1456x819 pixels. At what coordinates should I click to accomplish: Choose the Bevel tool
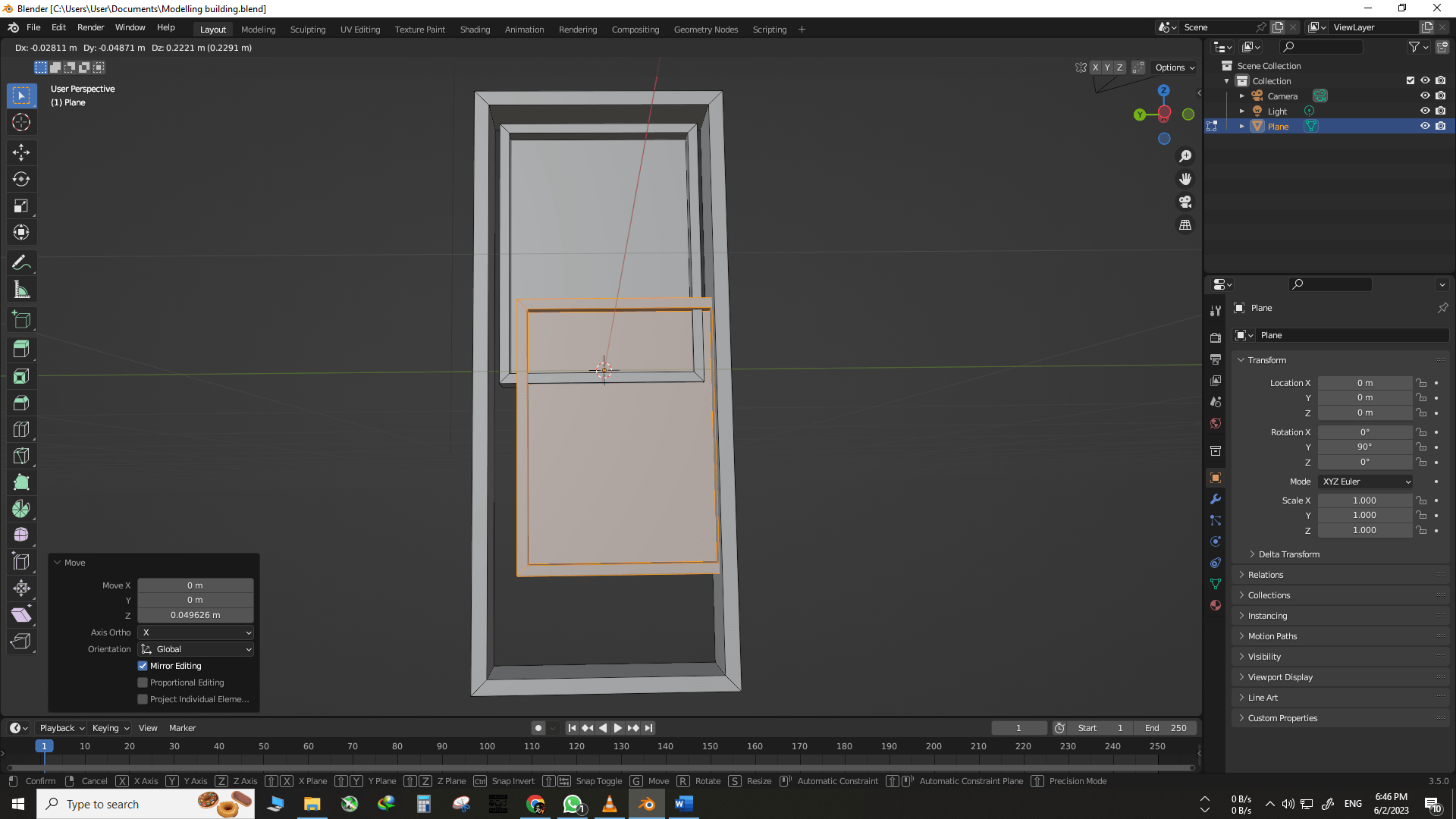[22, 403]
